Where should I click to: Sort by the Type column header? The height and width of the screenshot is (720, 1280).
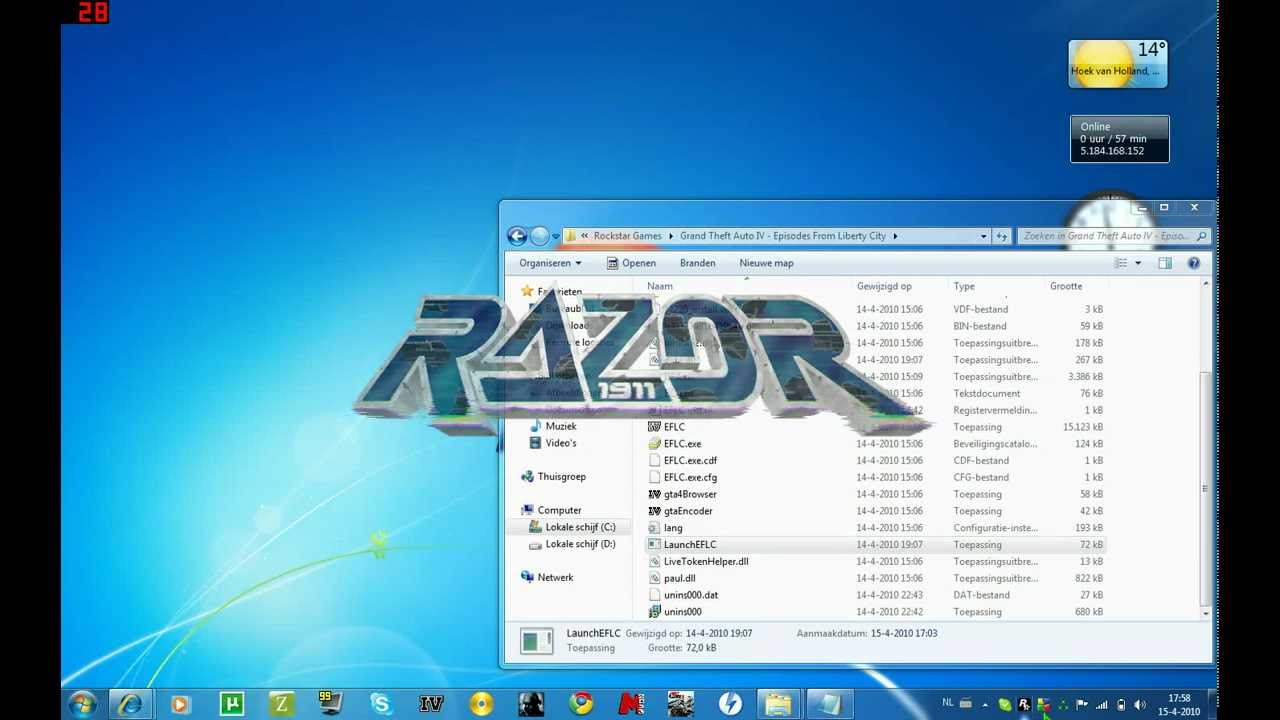(964, 286)
